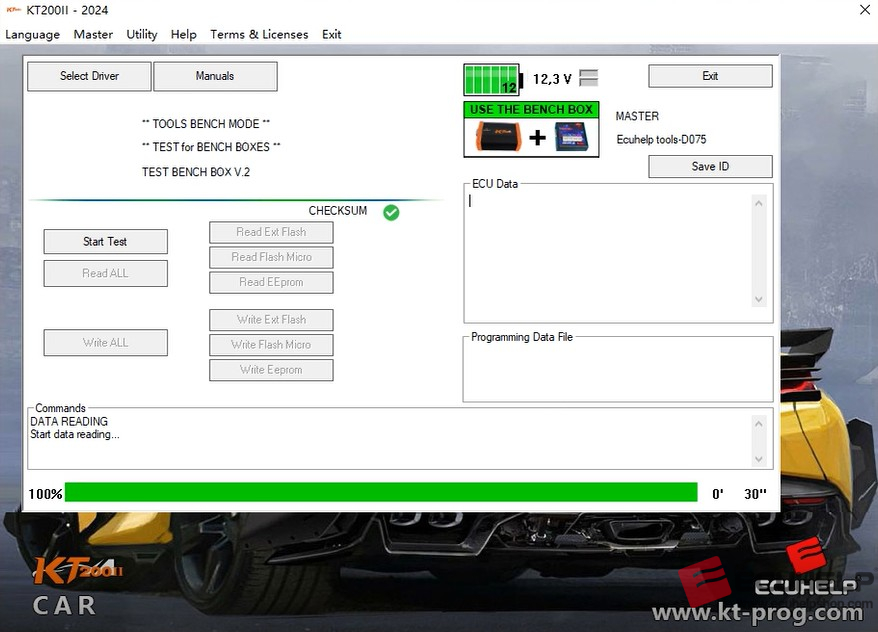Click the Read EEprom button

(271, 283)
